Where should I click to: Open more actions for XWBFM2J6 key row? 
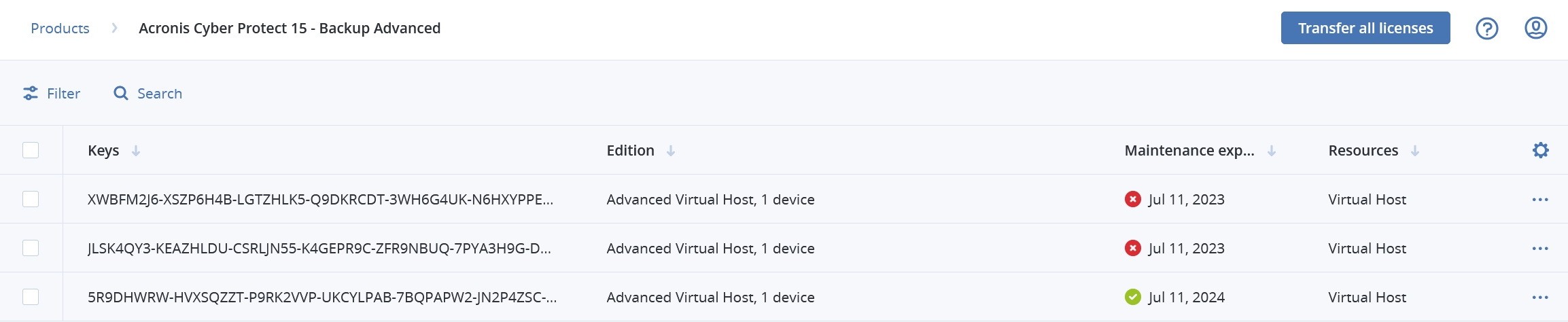[1540, 200]
